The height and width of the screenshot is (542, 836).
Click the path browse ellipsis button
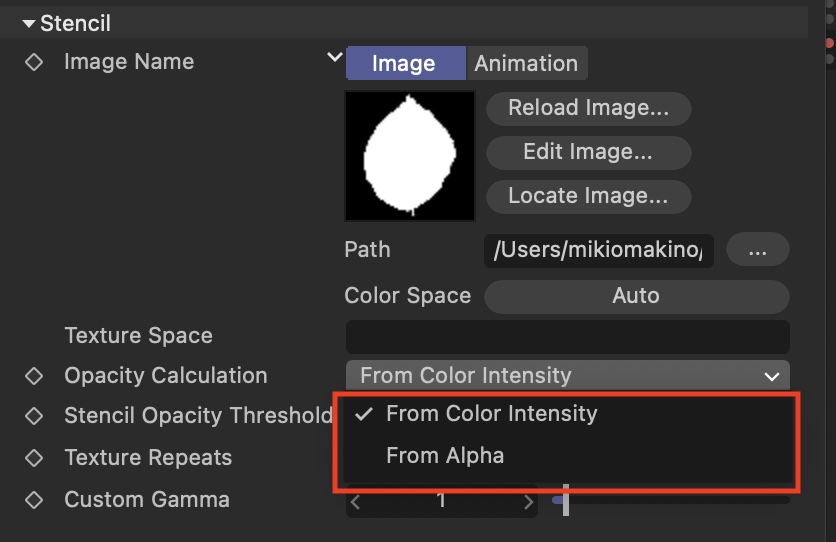(x=757, y=250)
